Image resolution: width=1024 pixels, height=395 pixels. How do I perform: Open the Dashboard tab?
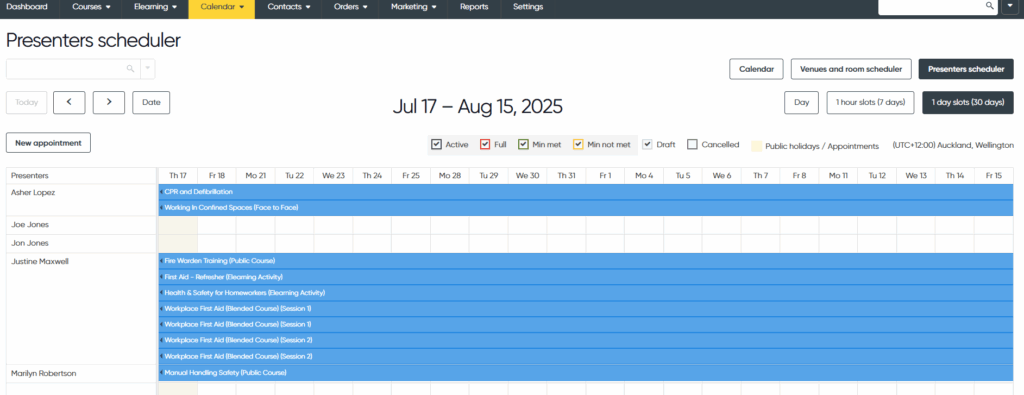27,7
